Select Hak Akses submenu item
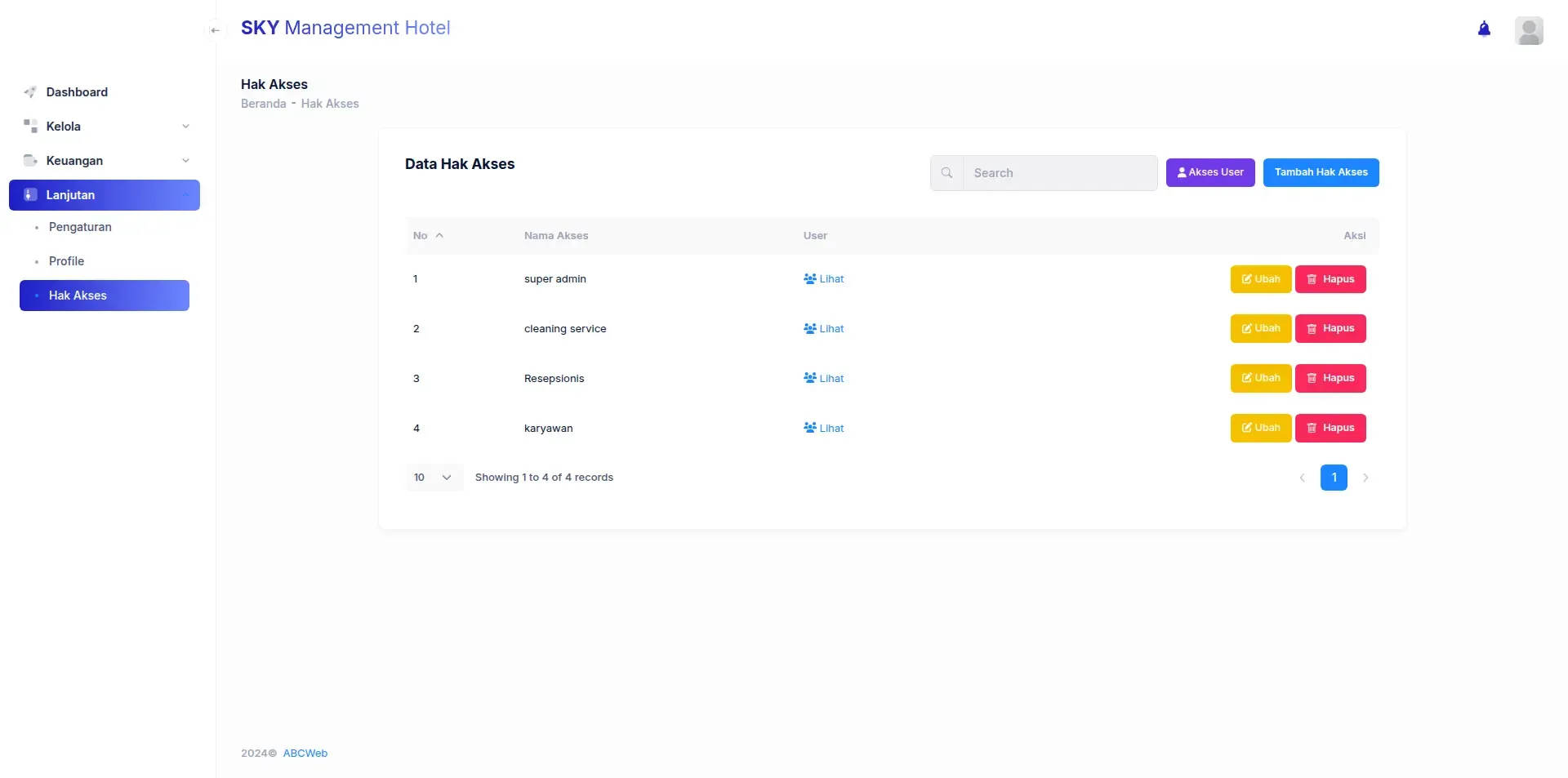The image size is (1568, 778). (105, 296)
